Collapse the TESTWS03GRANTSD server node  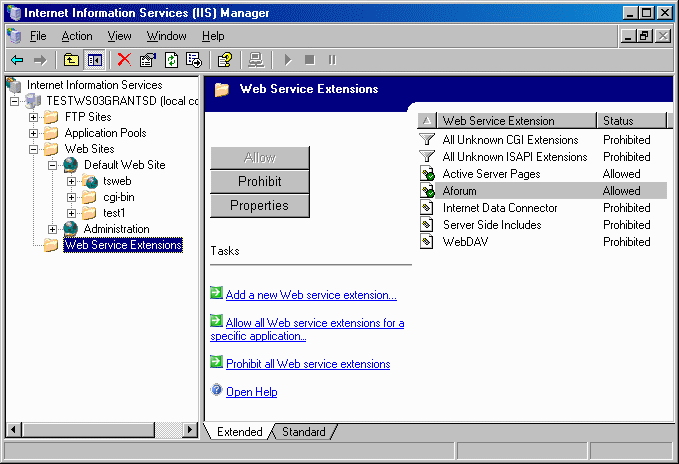(14, 101)
